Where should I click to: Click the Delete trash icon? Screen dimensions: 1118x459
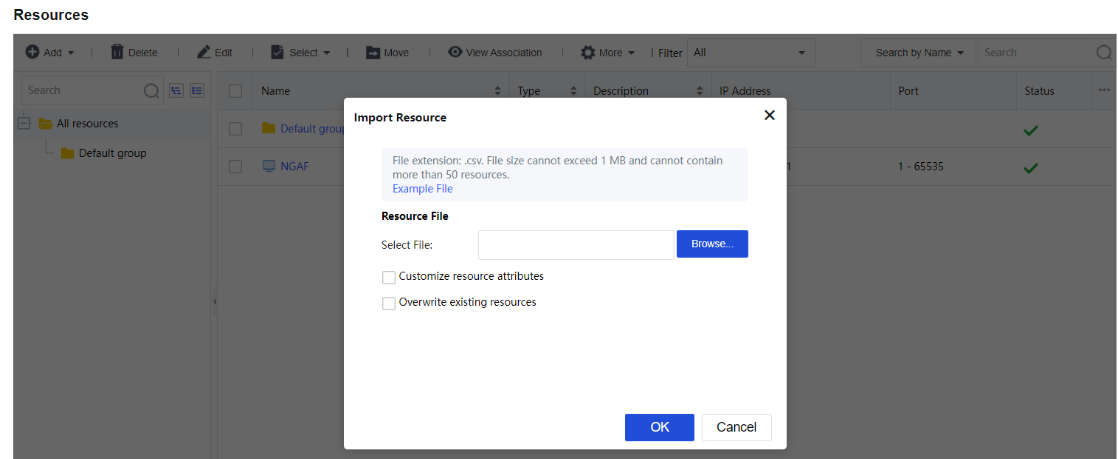coord(117,53)
